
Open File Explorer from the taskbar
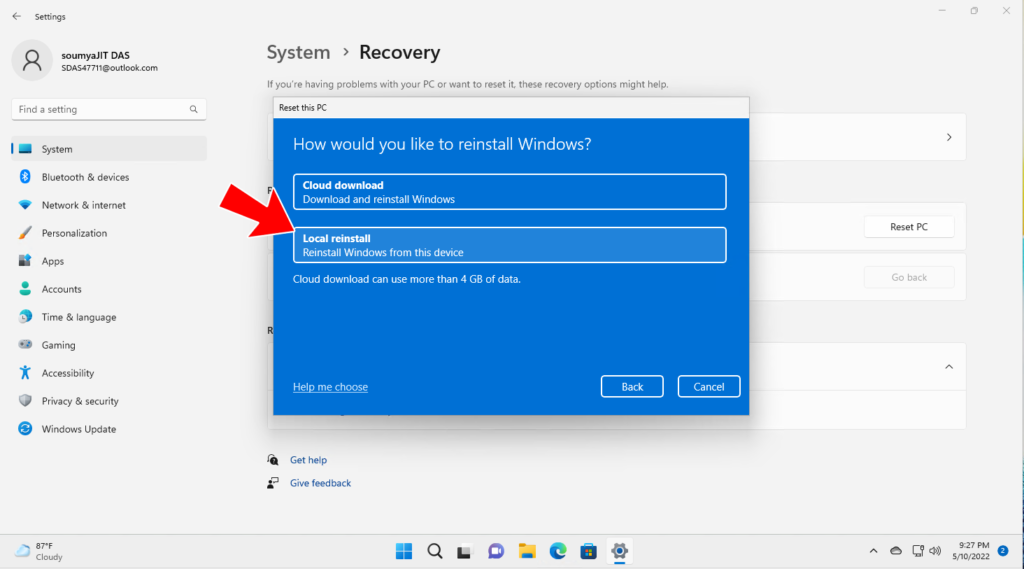[x=527, y=551]
